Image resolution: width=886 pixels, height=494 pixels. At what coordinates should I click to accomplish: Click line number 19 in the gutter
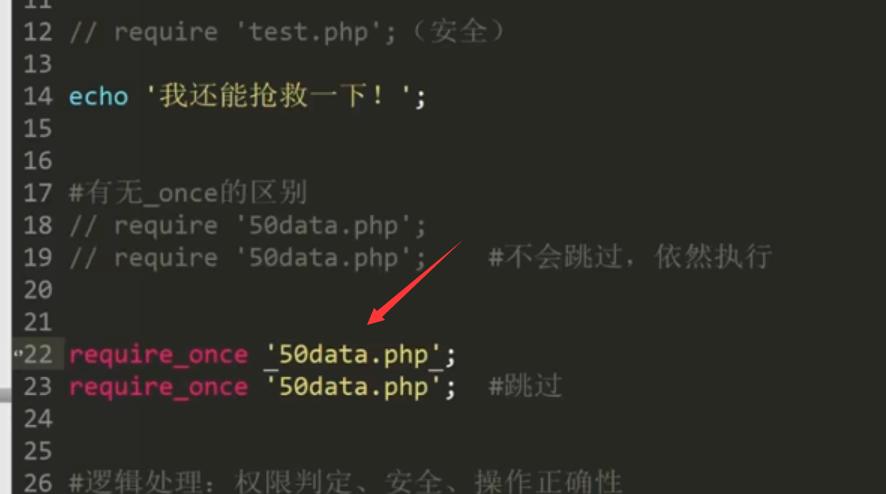38,257
